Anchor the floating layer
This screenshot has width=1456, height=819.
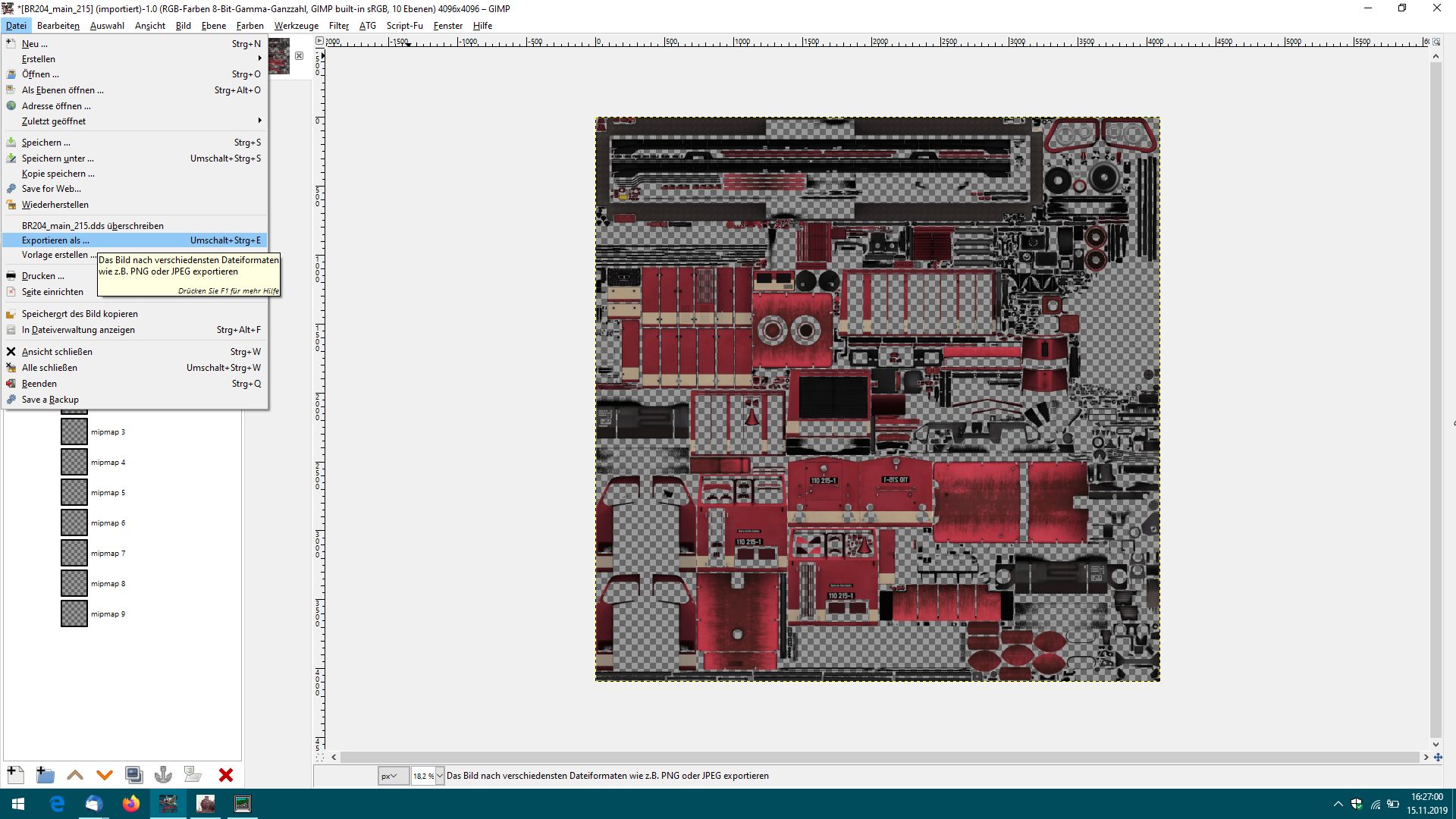163,774
